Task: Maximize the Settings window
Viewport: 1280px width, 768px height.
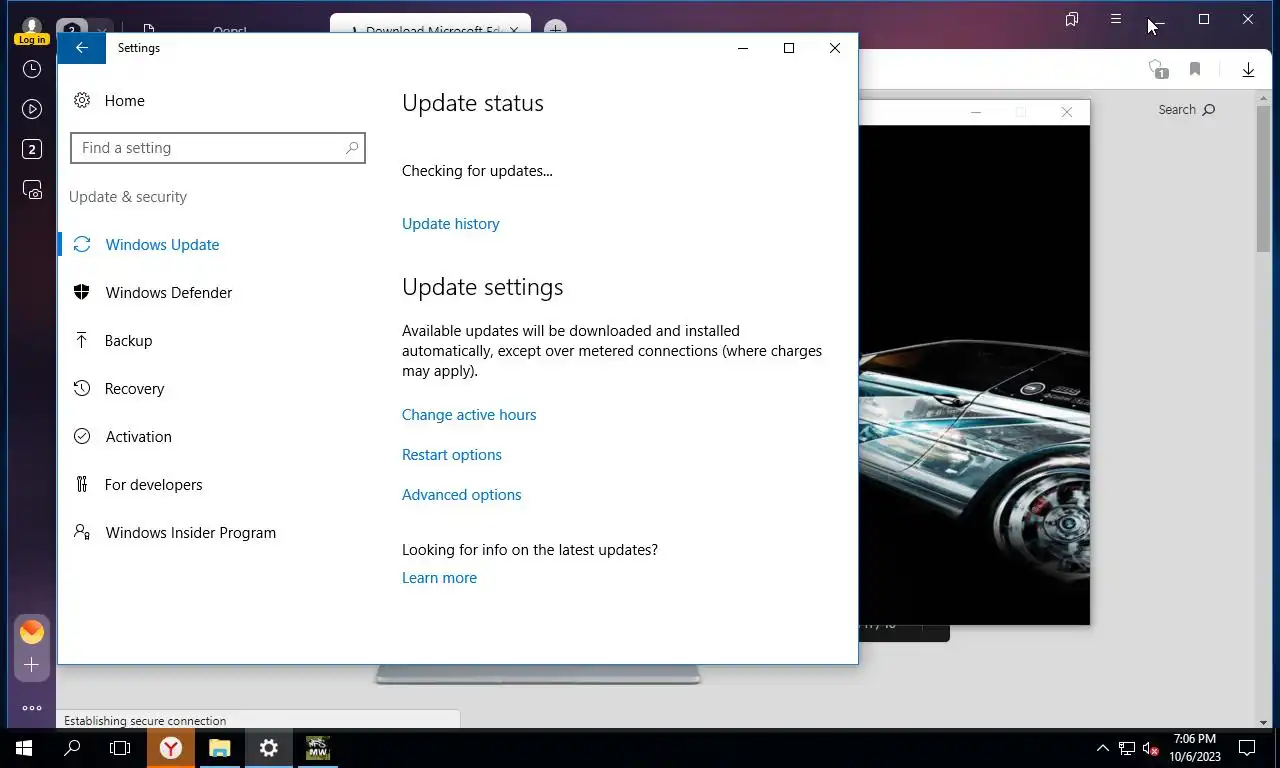Action: pos(789,48)
